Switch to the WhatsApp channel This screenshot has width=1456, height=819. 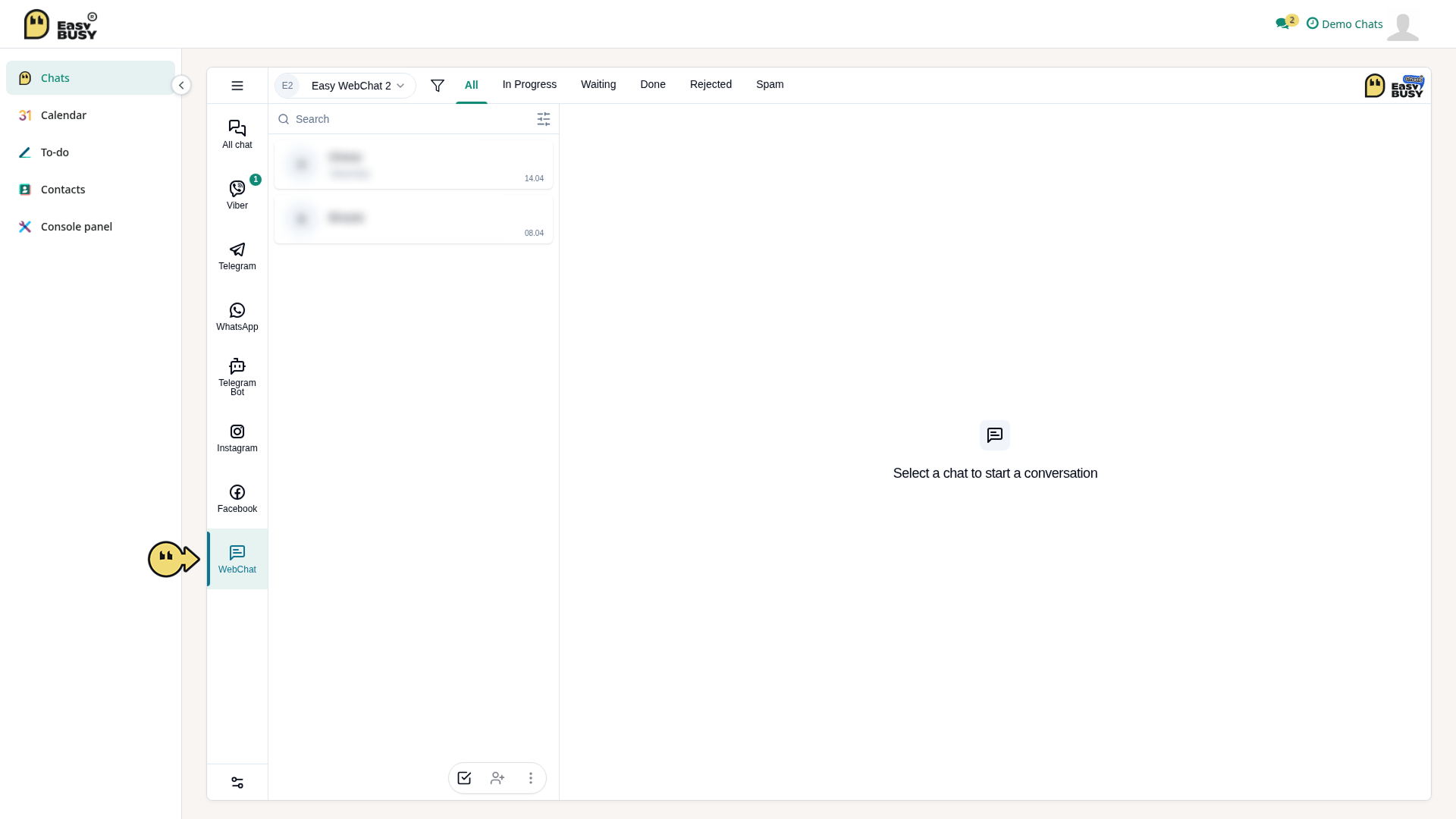237,316
